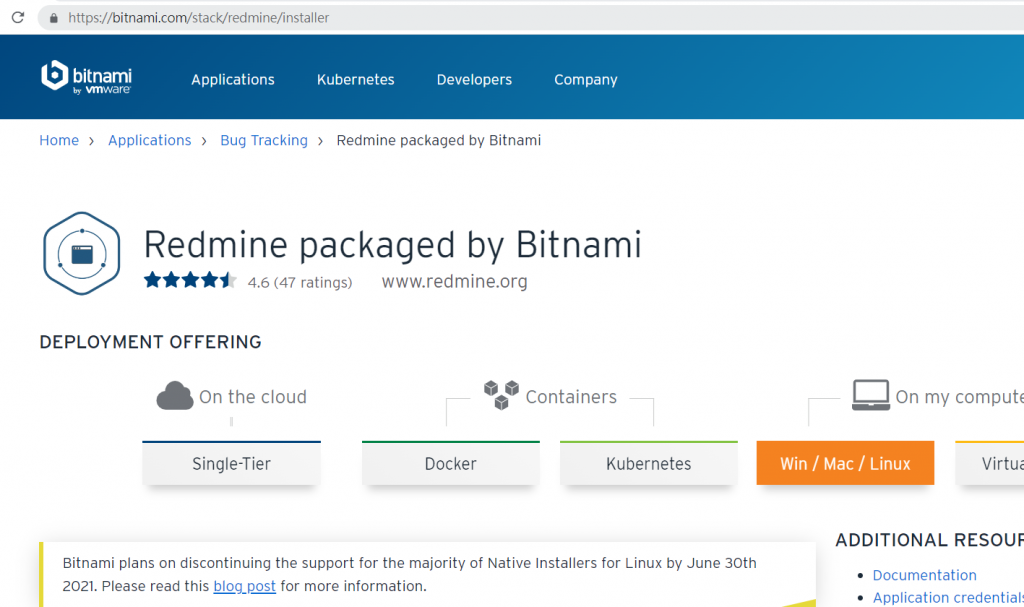1024x607 pixels.
Task: Select the Single-Tier deployment tab
Action: coord(231,463)
